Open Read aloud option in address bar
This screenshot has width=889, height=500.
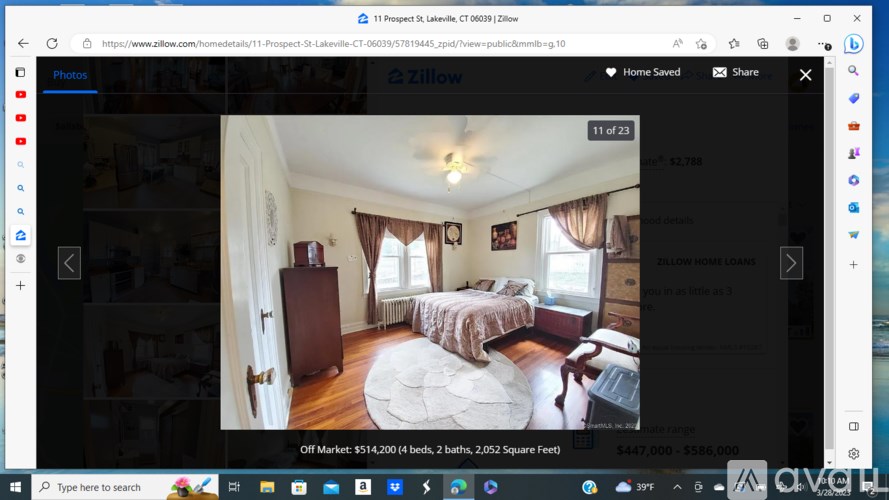(678, 44)
